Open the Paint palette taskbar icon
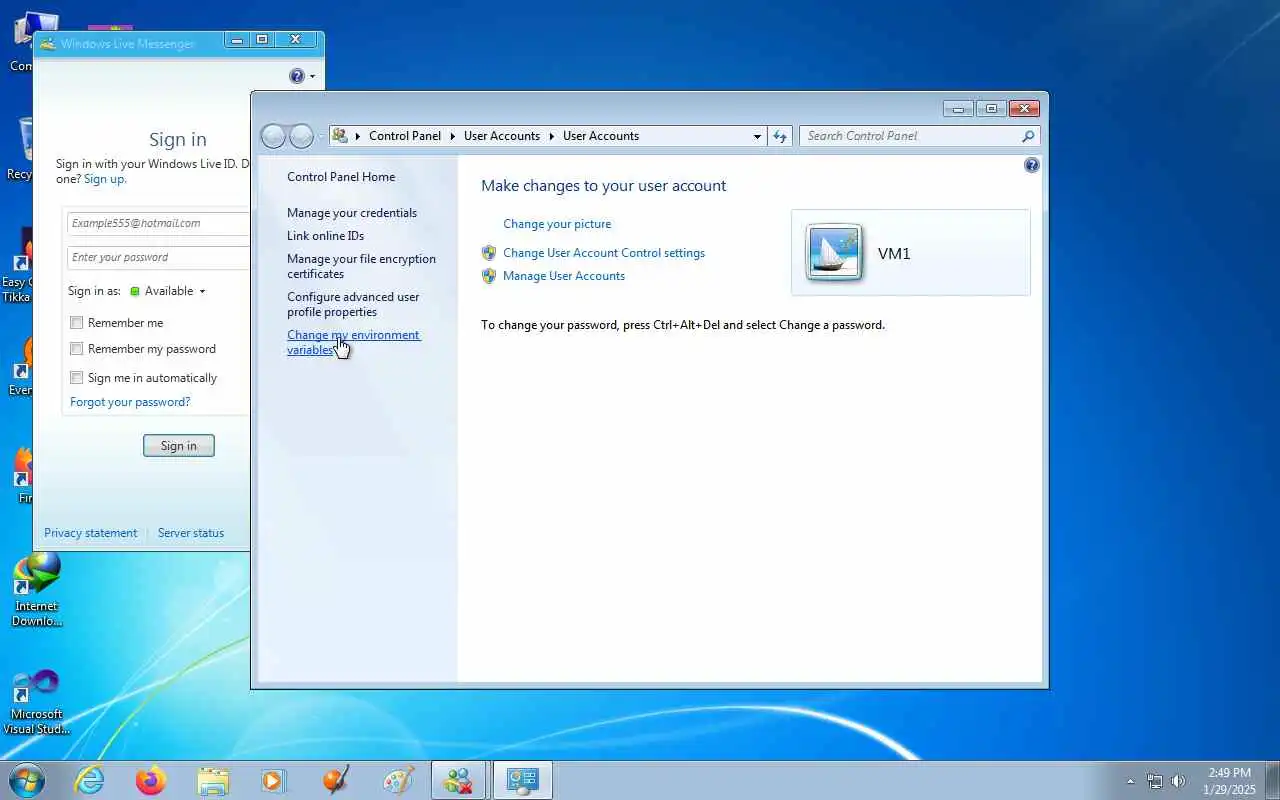The image size is (1280, 800). point(398,780)
